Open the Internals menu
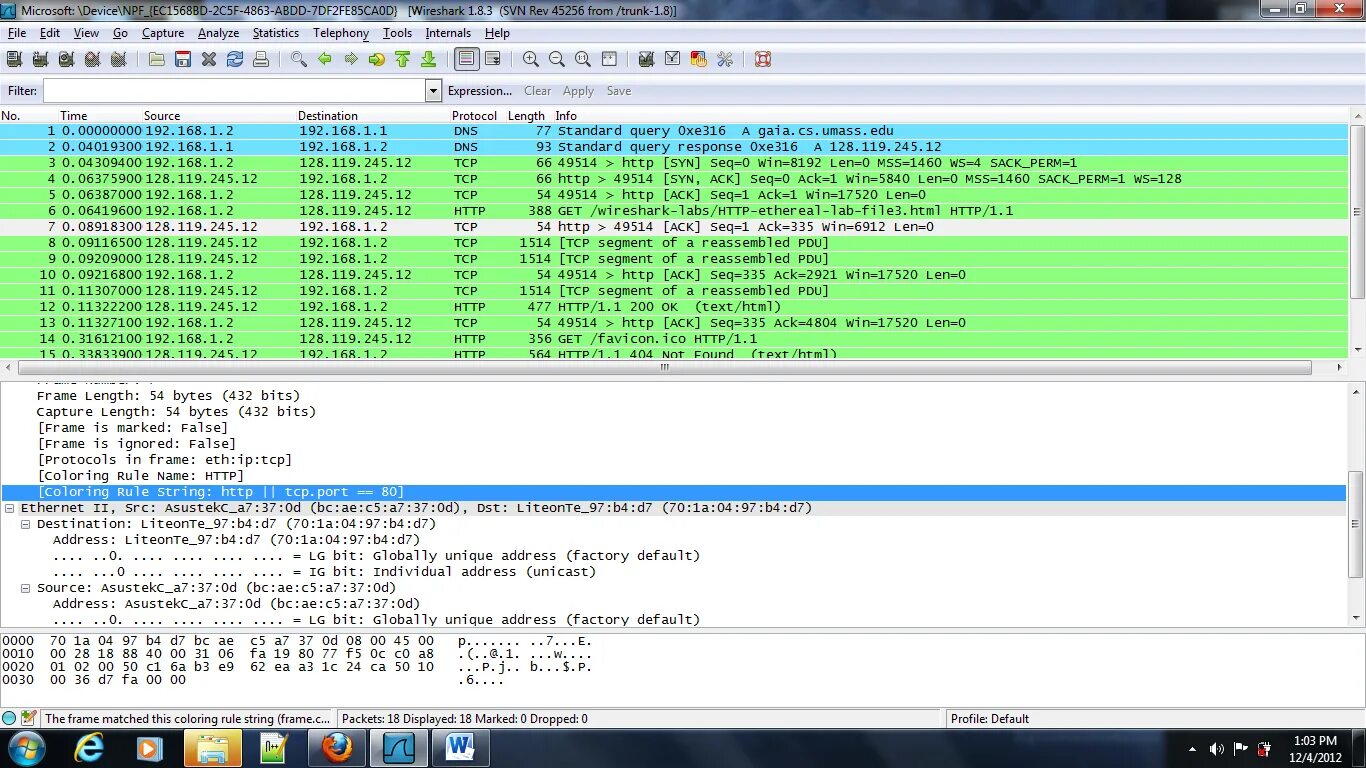The height and width of the screenshot is (768, 1366). (448, 33)
